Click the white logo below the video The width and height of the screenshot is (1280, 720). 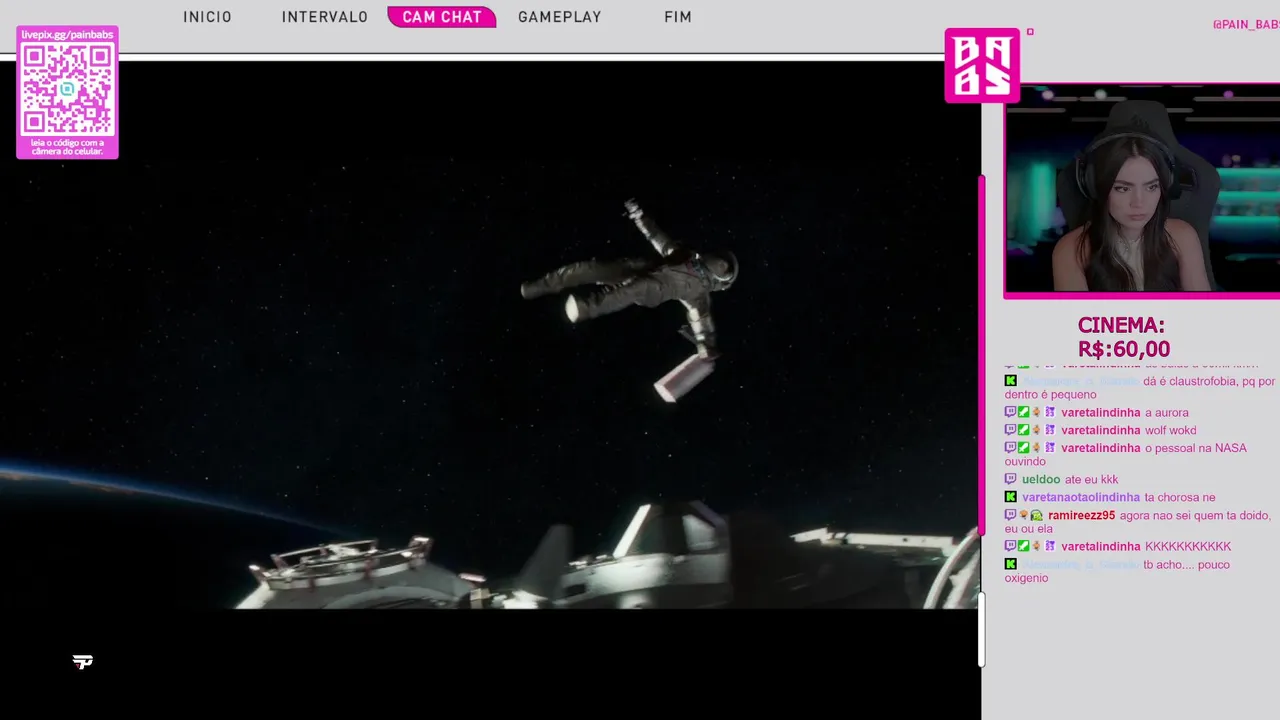click(x=83, y=662)
